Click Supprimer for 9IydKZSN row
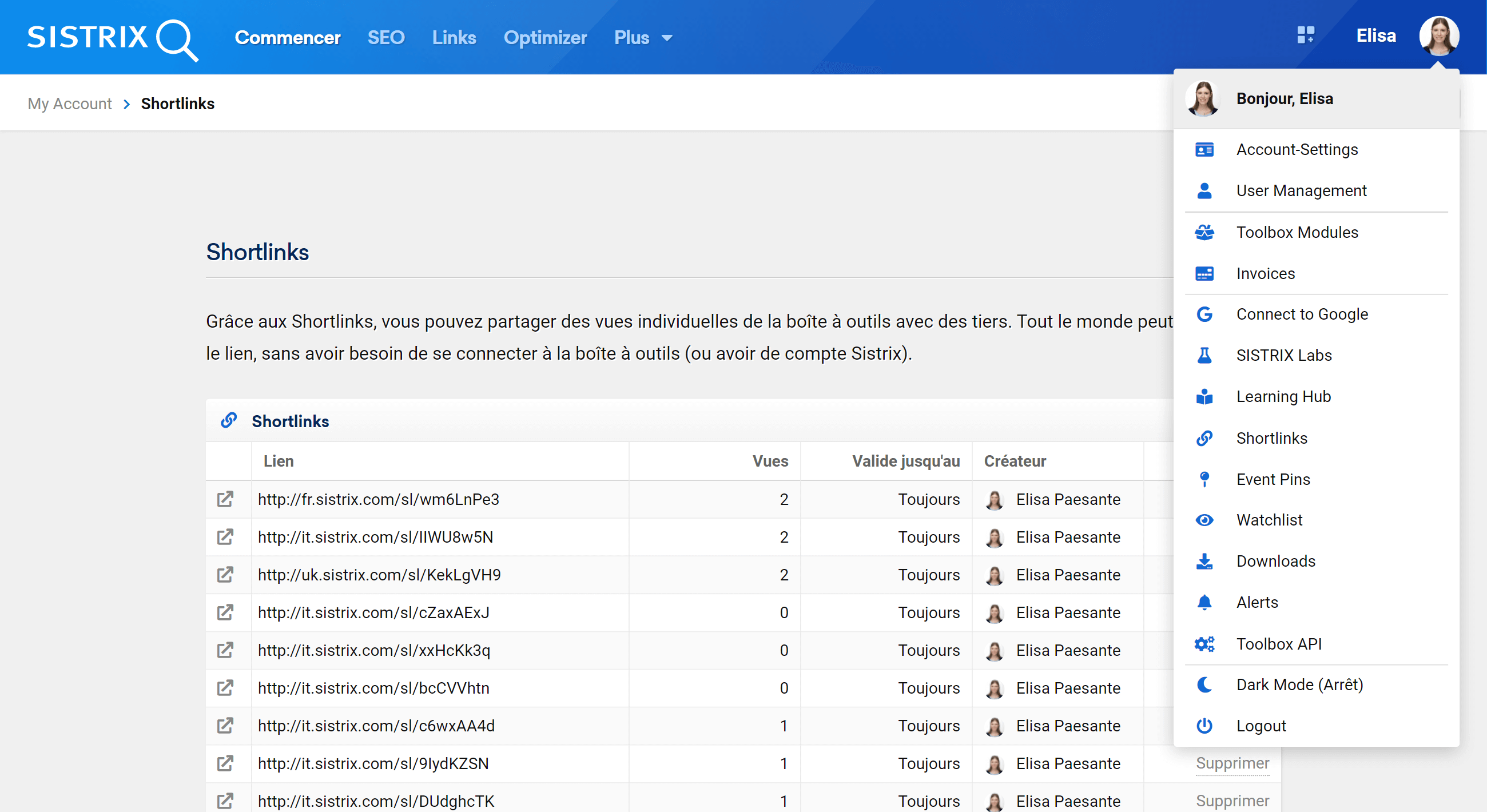The height and width of the screenshot is (812, 1487). pos(1232,763)
